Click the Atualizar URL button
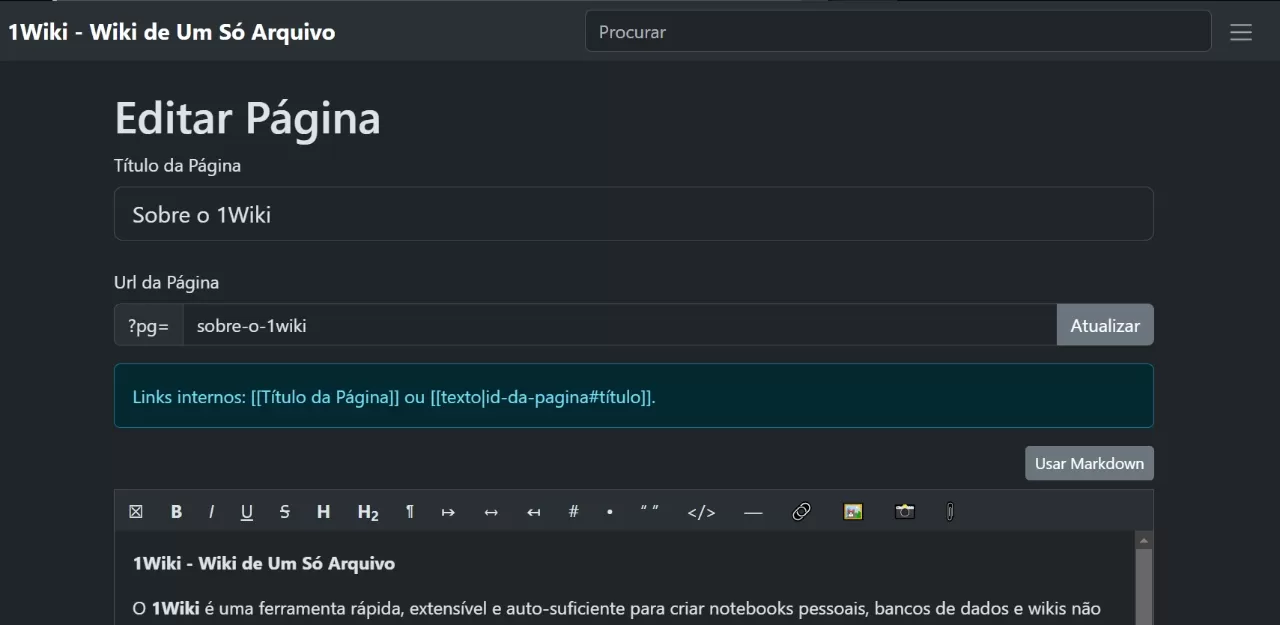The width and height of the screenshot is (1280, 625). tap(1105, 325)
